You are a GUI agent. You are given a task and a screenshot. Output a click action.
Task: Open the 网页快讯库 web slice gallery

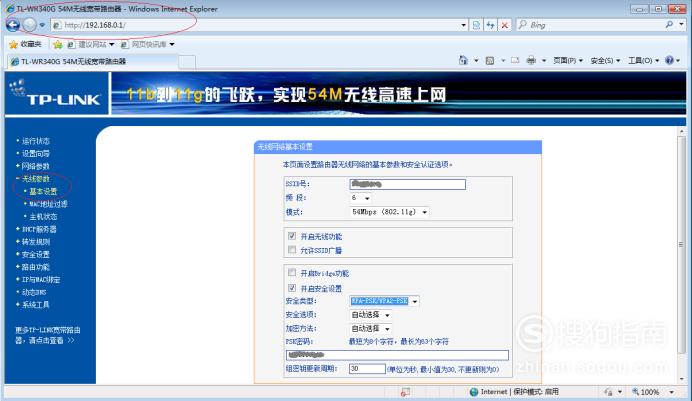[148, 45]
